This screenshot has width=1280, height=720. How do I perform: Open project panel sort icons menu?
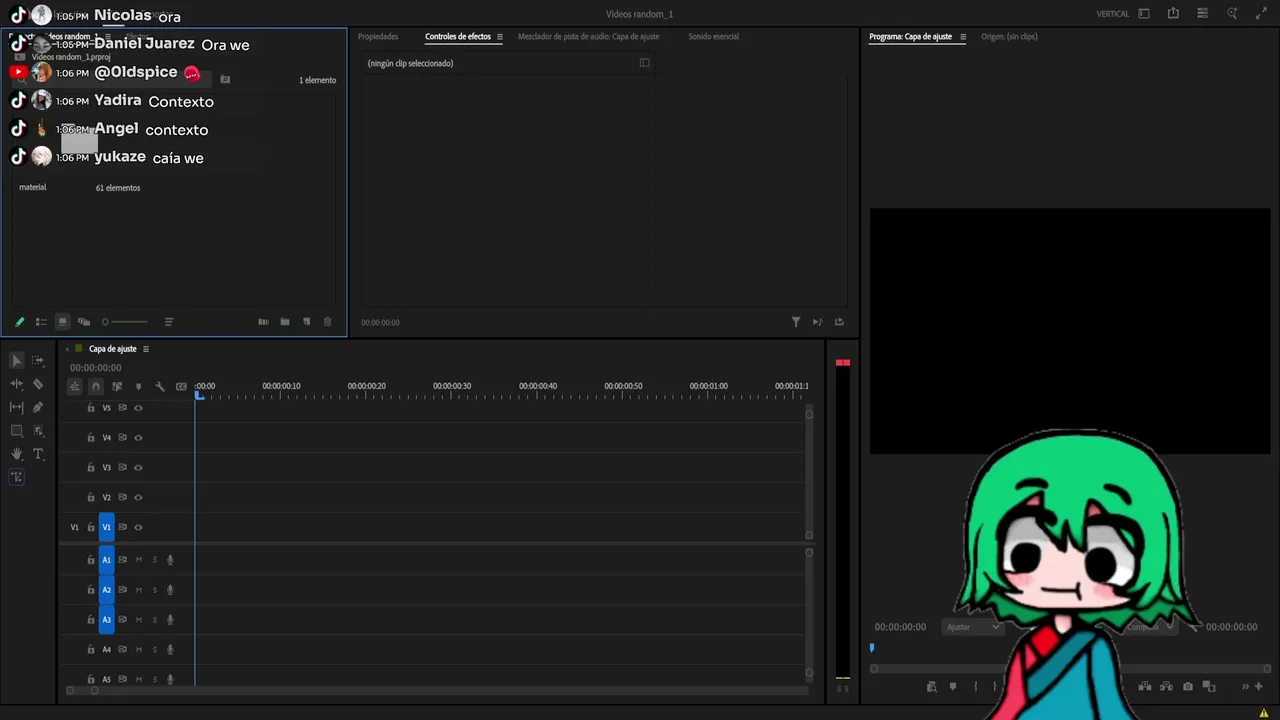[169, 322]
